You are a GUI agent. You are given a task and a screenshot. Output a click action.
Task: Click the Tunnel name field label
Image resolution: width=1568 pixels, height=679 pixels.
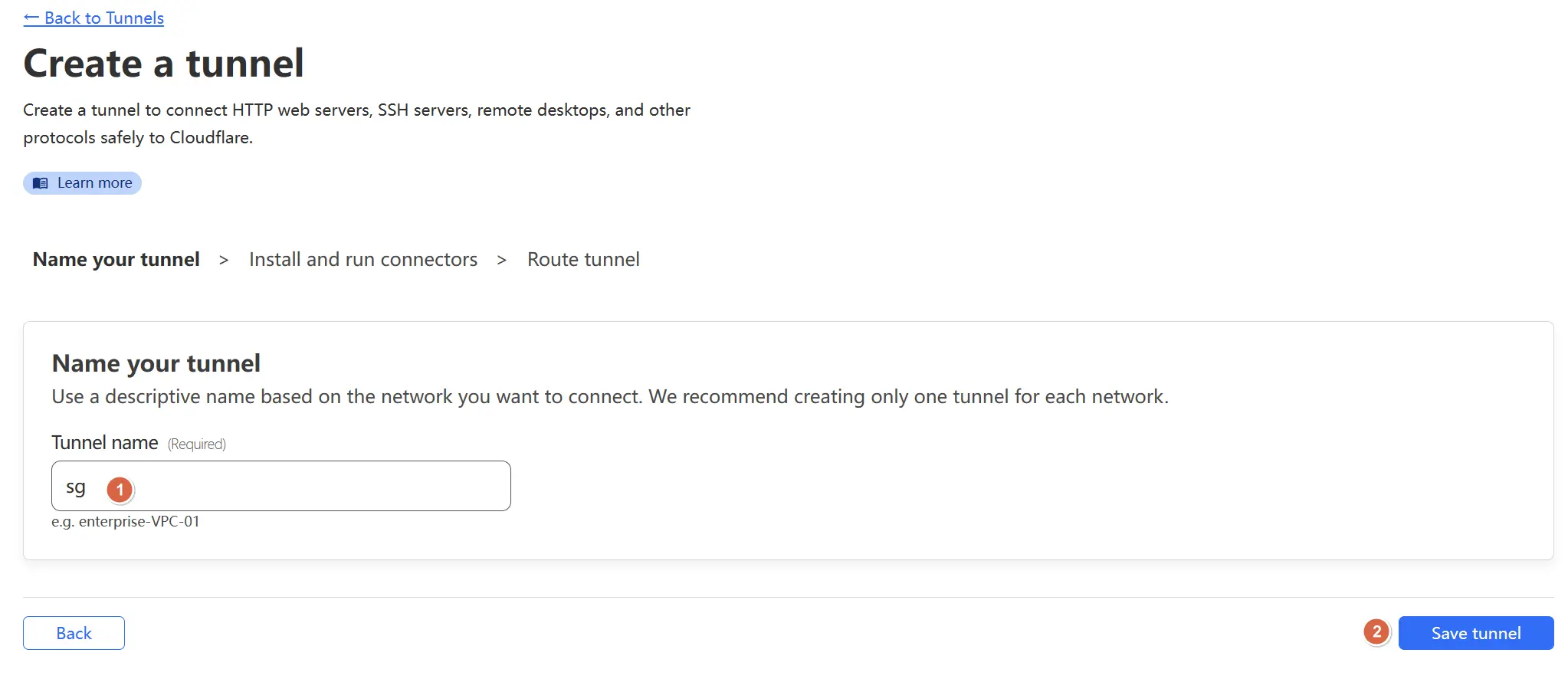point(105,443)
